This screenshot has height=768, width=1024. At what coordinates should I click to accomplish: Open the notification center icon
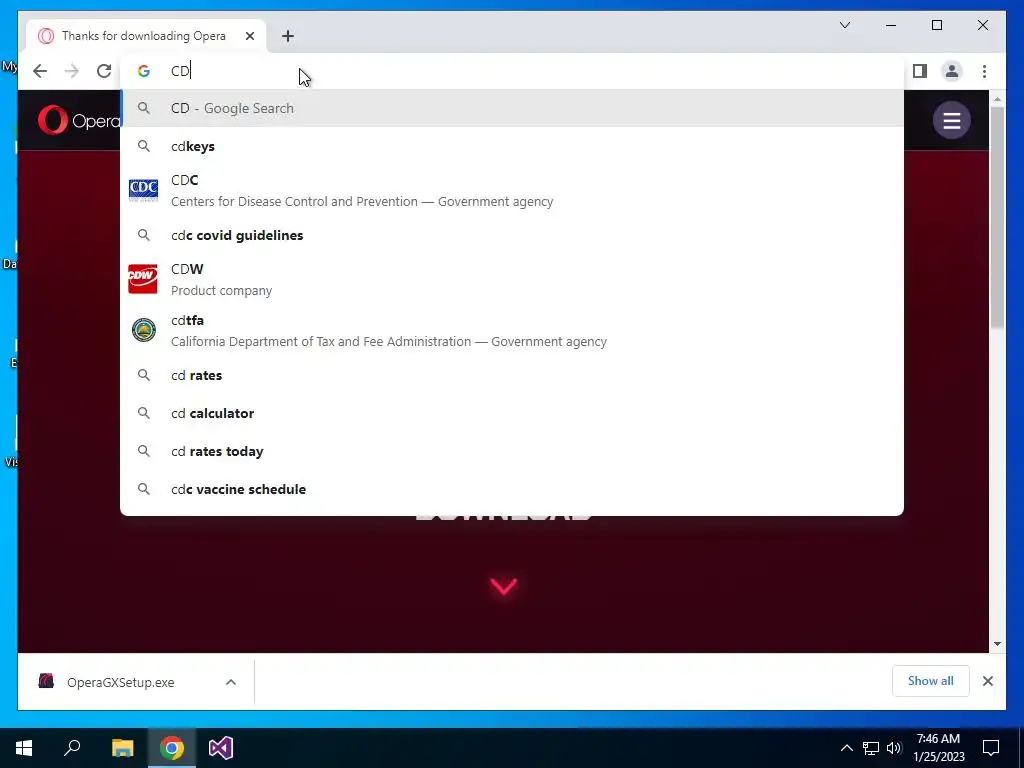(991, 748)
